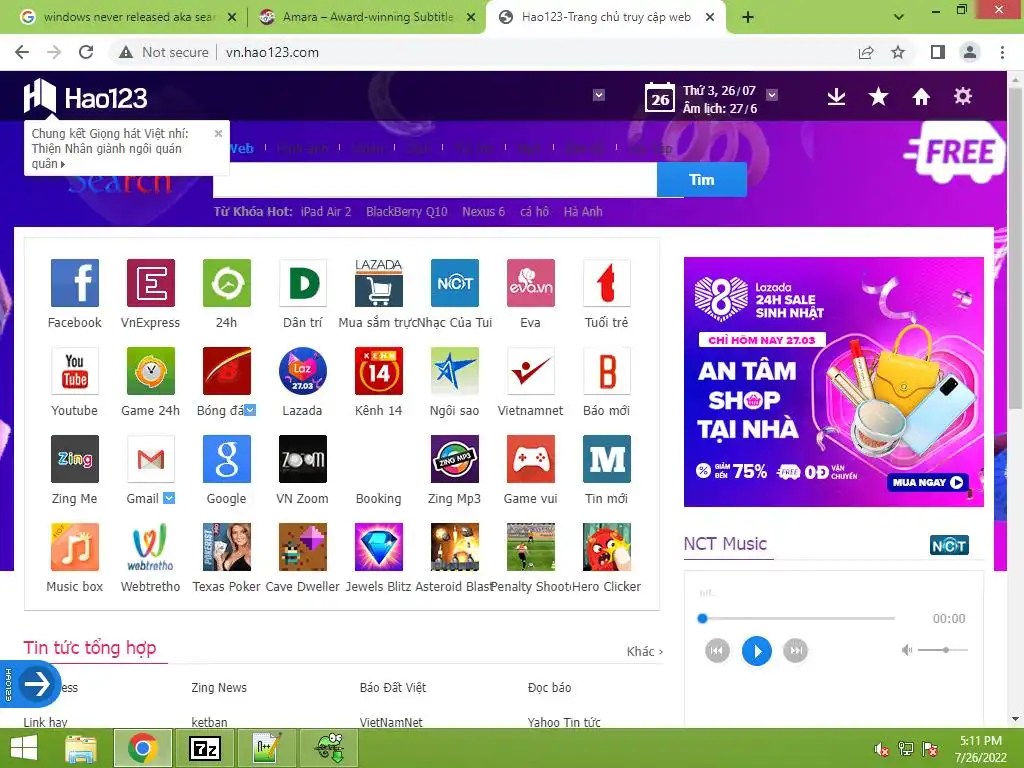Select the Hao123 browser tab
The width and height of the screenshot is (1024, 768).
tap(605, 17)
